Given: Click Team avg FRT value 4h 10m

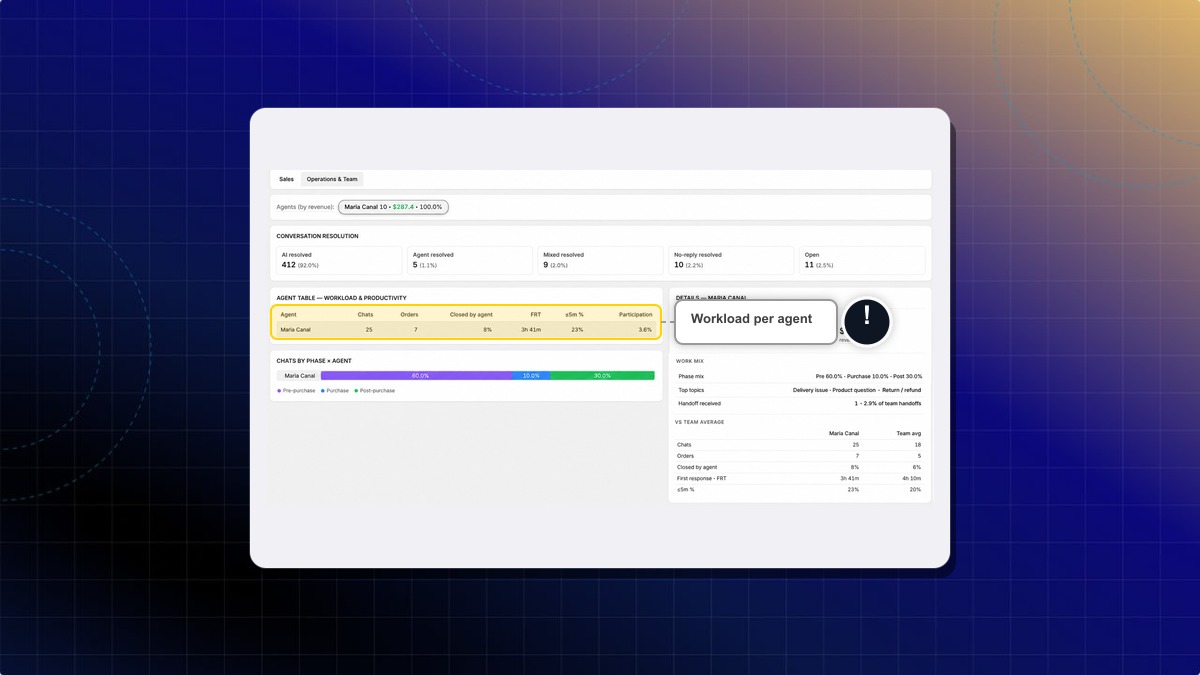Looking at the screenshot, I should point(911,478).
